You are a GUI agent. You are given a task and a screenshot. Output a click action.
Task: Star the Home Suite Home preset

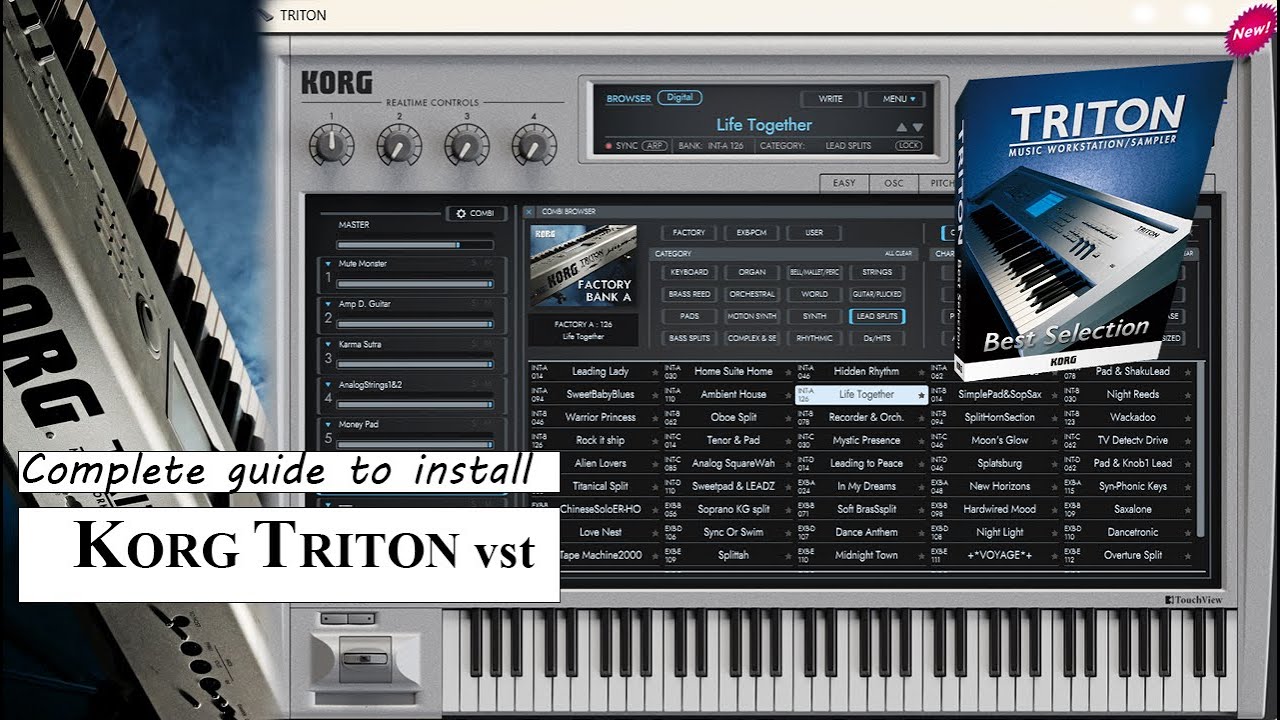click(x=788, y=372)
